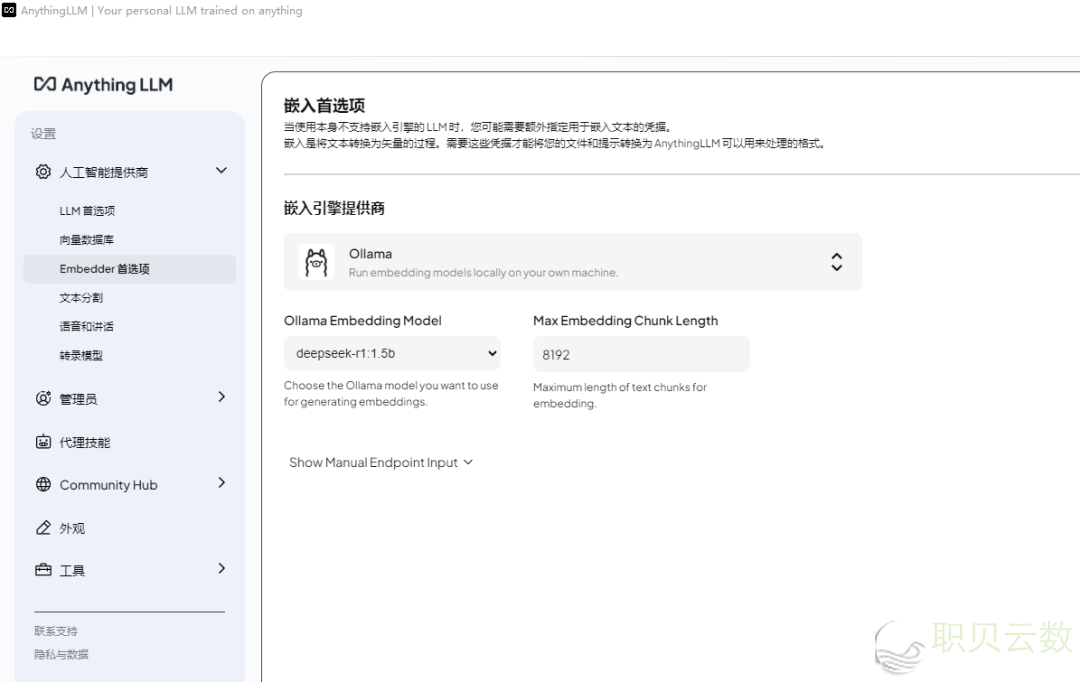Click the 联系支持 link
The height and width of the screenshot is (682, 1080).
[x=56, y=631]
